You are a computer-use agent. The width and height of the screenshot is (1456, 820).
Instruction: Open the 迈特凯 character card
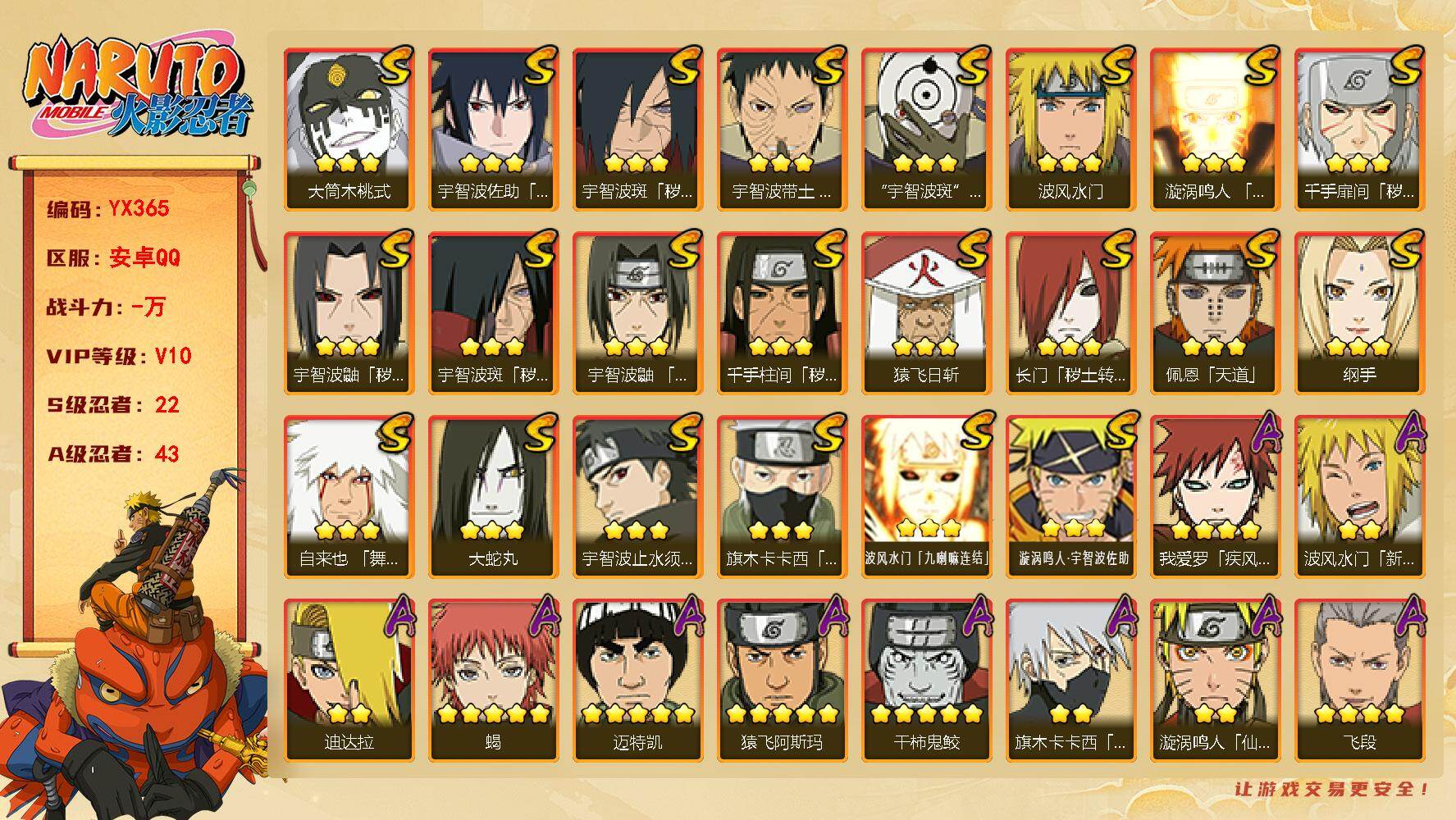(x=637, y=681)
